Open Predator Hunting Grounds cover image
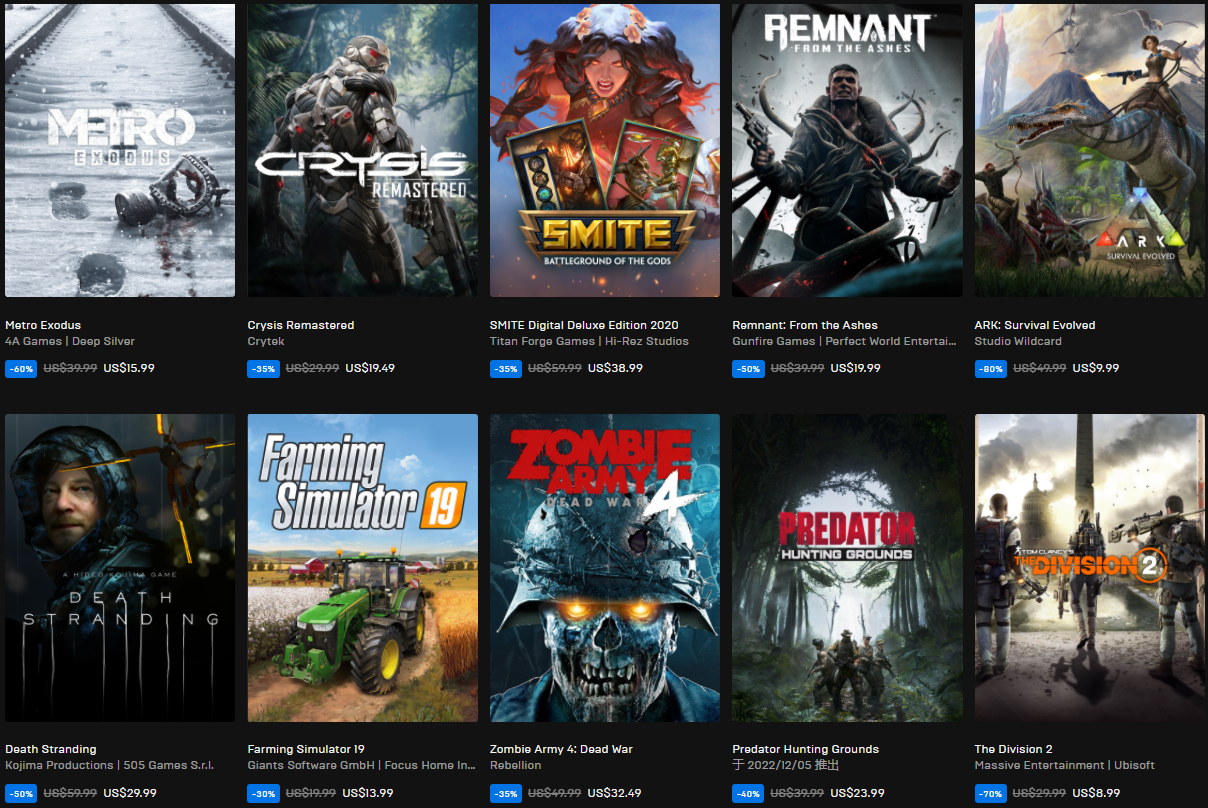 pyautogui.click(x=847, y=567)
